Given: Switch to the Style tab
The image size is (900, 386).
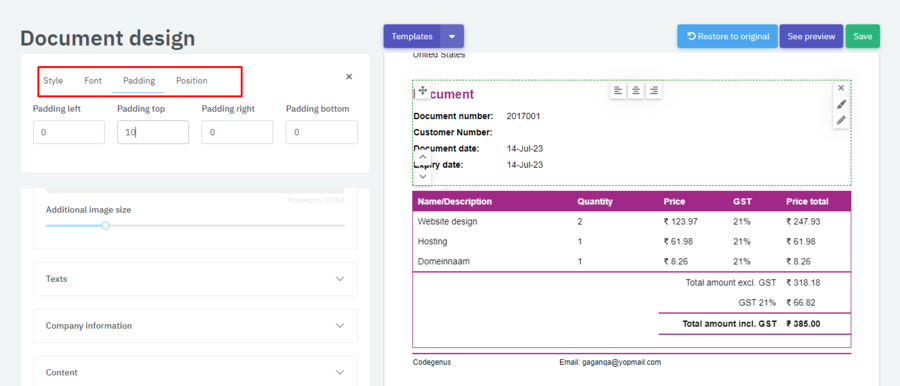Looking at the screenshot, I should tap(53, 81).
